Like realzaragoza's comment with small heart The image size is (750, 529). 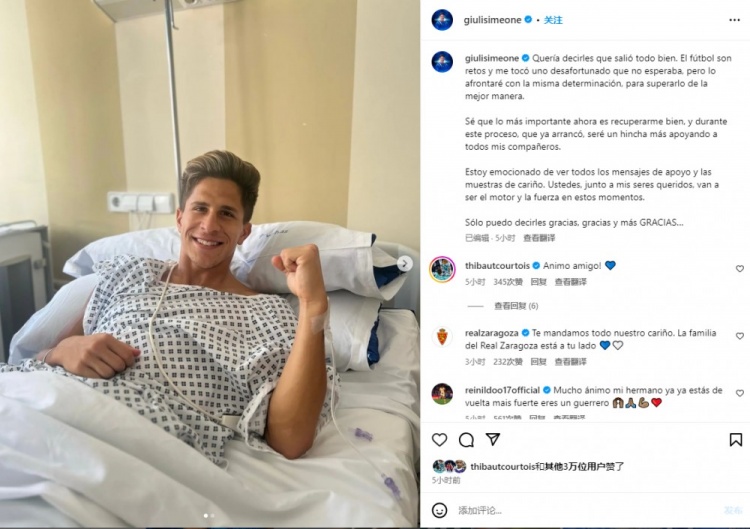(739, 336)
